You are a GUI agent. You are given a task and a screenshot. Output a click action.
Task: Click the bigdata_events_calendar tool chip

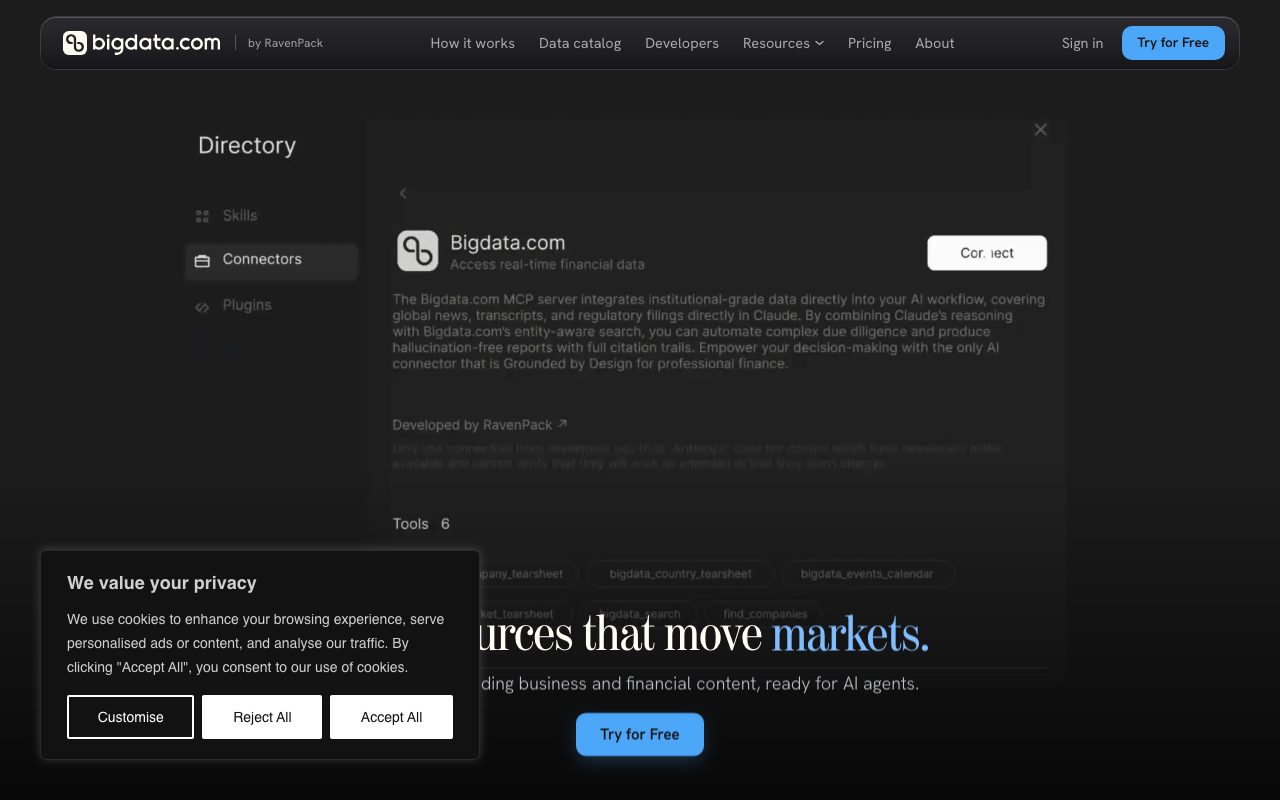point(867,574)
